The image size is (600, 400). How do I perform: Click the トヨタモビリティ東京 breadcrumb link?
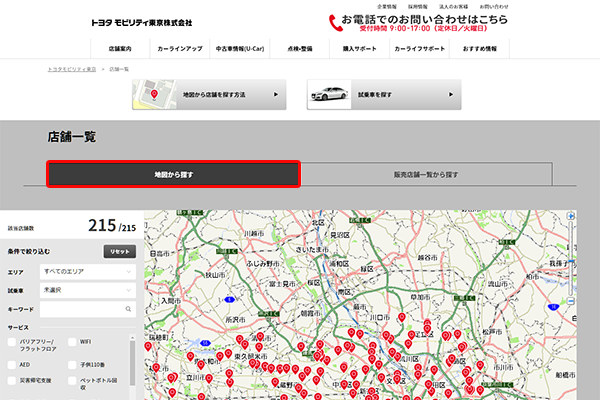[x=72, y=69]
